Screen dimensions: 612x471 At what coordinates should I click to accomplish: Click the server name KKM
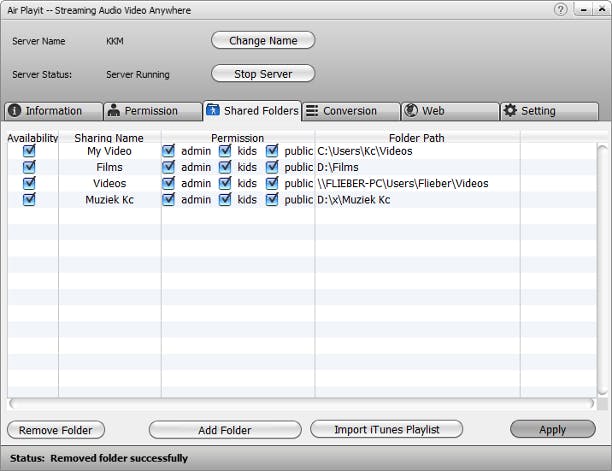(x=115, y=41)
